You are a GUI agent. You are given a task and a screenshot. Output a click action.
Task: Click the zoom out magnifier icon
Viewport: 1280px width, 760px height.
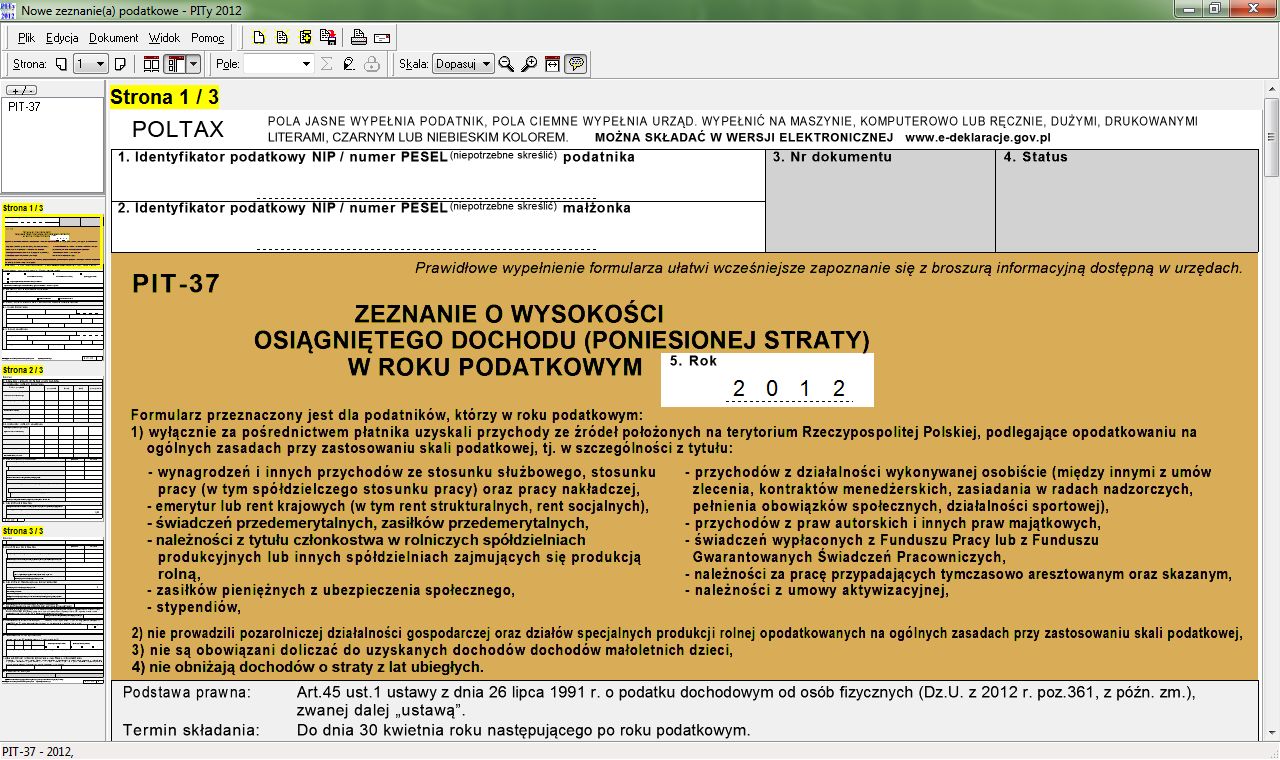[x=506, y=64]
